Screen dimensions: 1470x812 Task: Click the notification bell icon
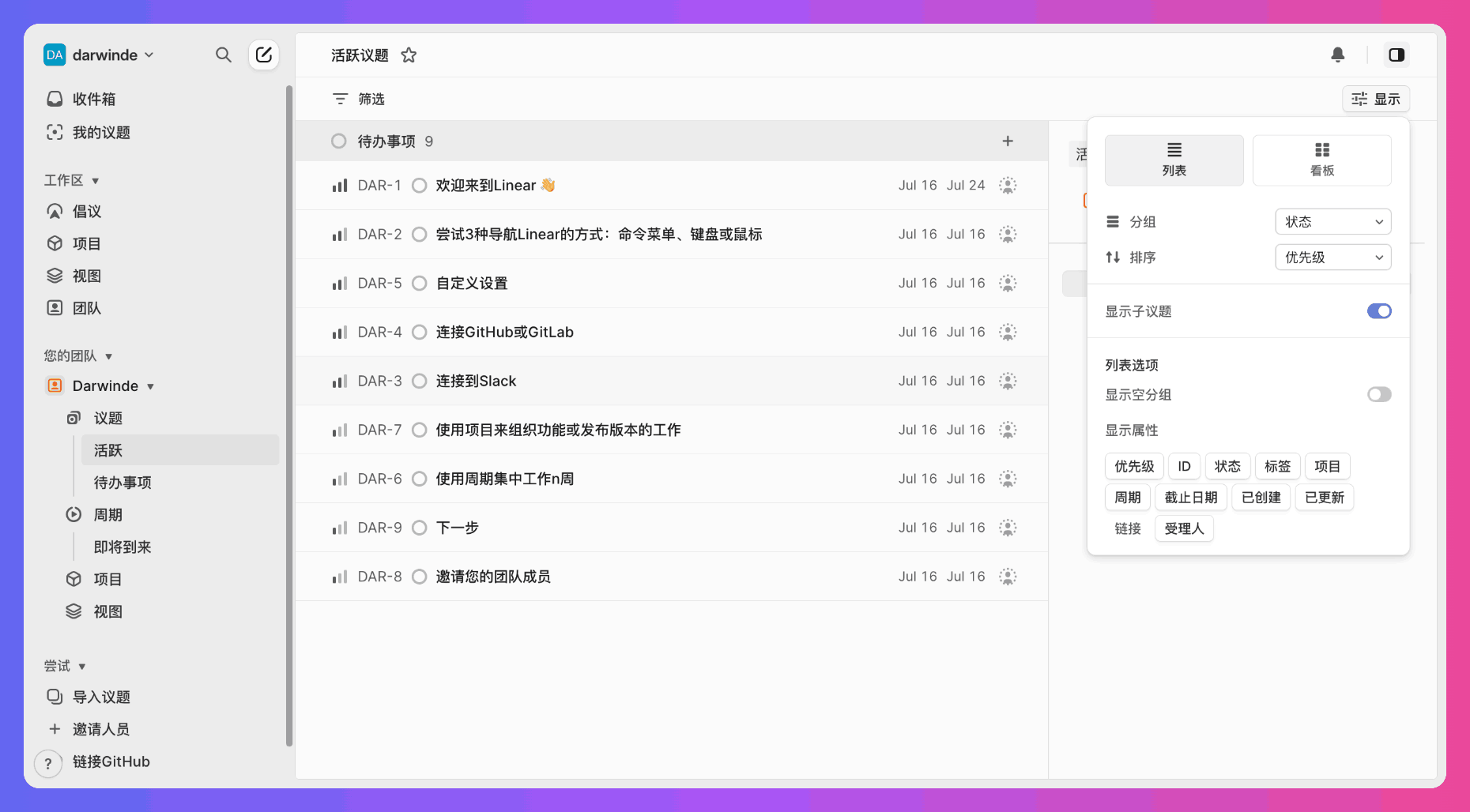[1338, 55]
